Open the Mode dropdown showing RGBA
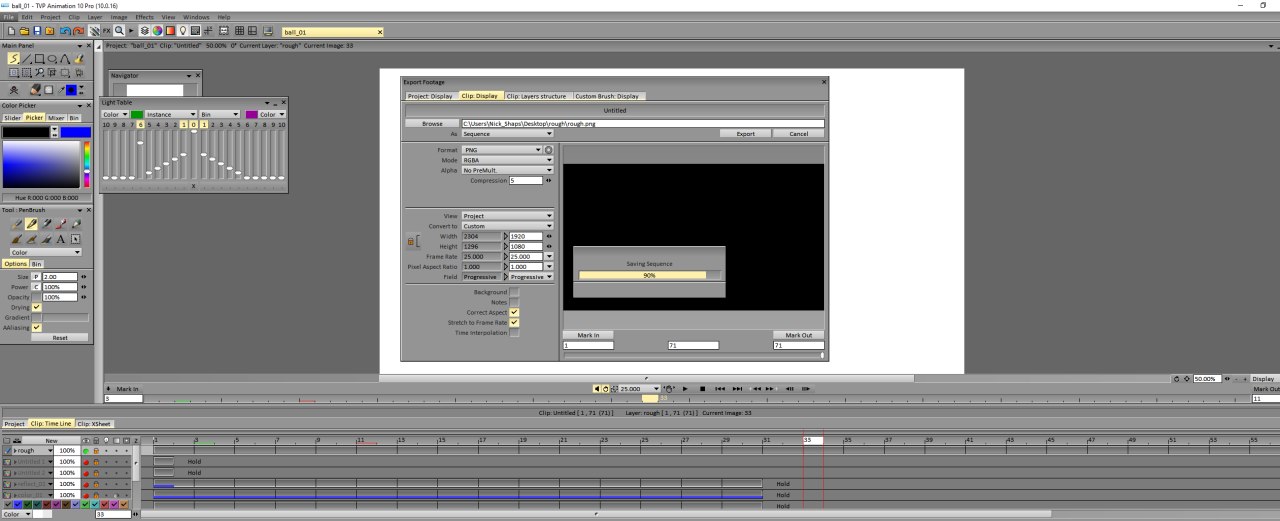 [x=507, y=160]
